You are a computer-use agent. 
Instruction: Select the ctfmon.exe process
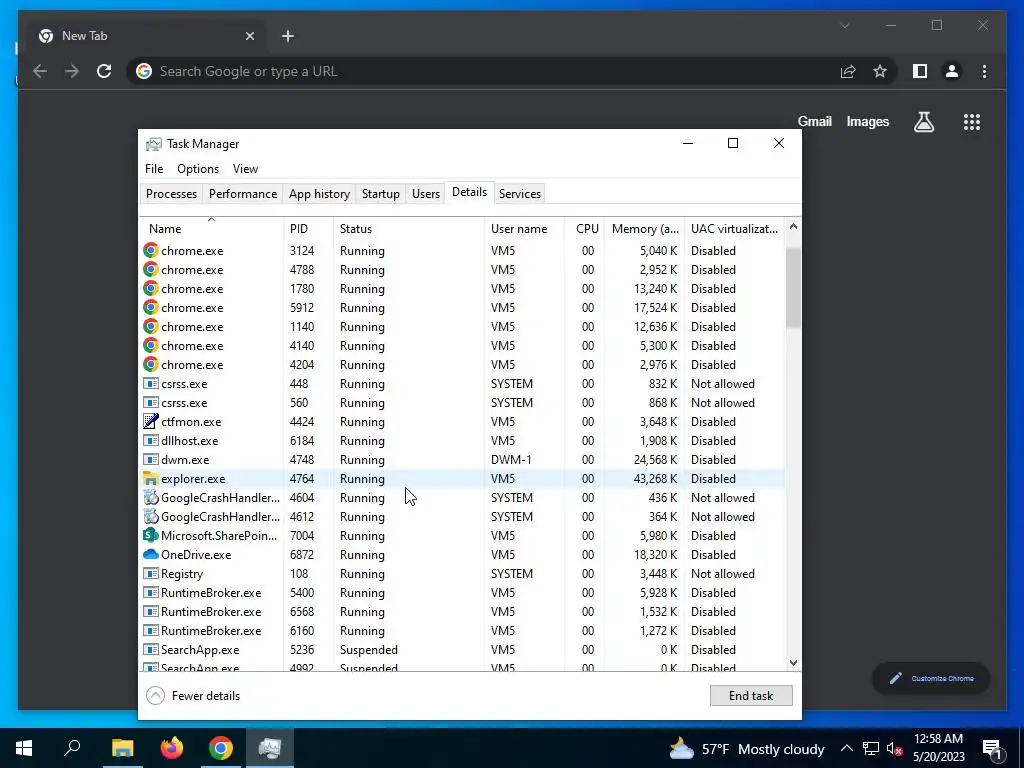[462, 422]
